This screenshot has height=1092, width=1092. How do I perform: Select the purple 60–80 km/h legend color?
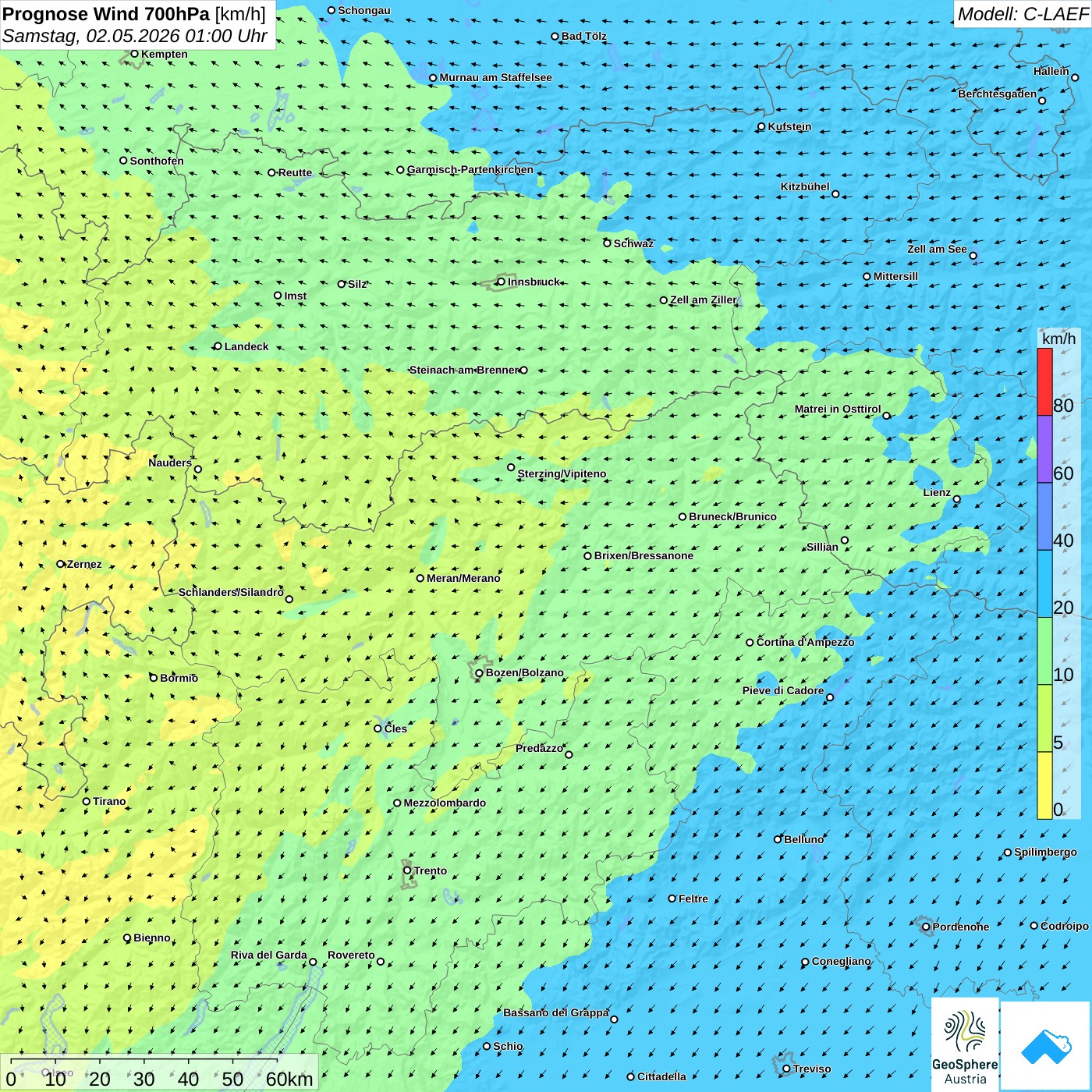point(1044,449)
